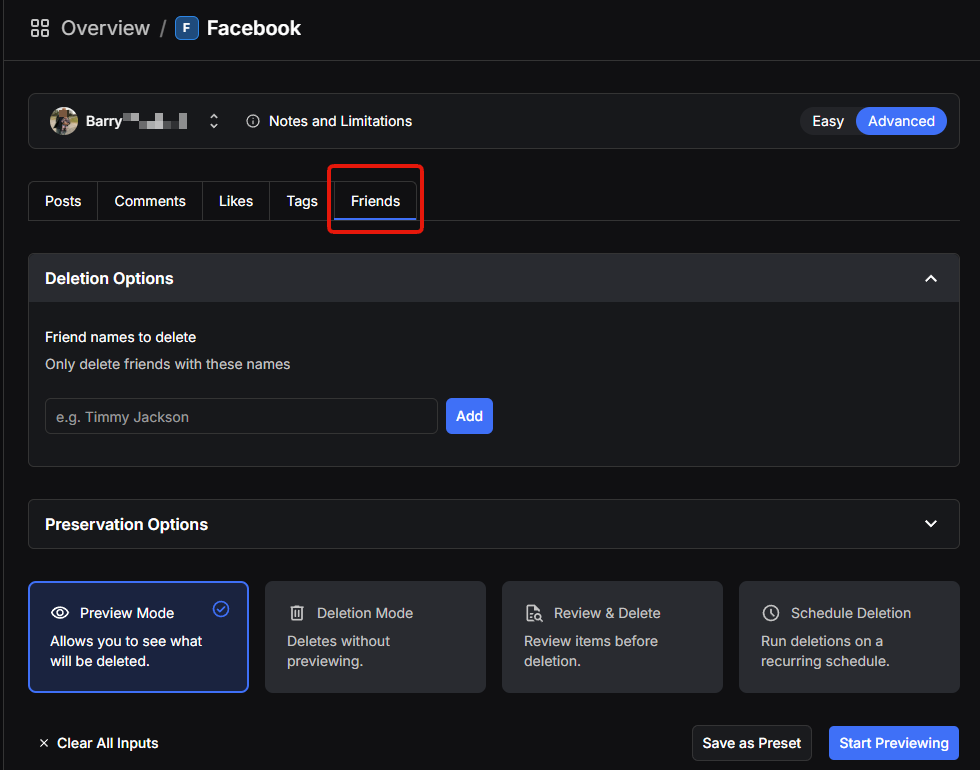Click the X icon beside Clear All Inputs
980x770 pixels.
click(x=44, y=743)
